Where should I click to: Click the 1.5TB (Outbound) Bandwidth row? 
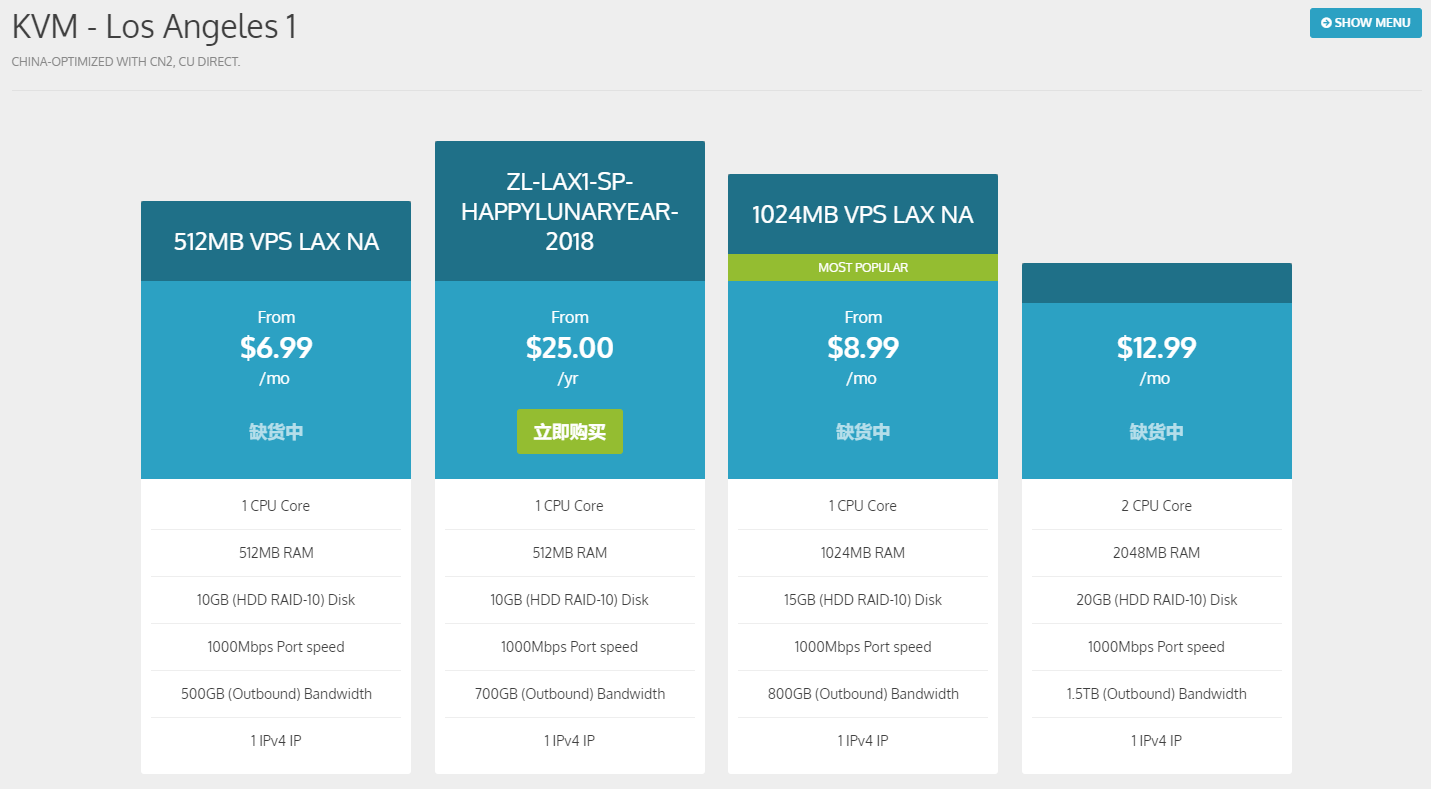(1156, 694)
